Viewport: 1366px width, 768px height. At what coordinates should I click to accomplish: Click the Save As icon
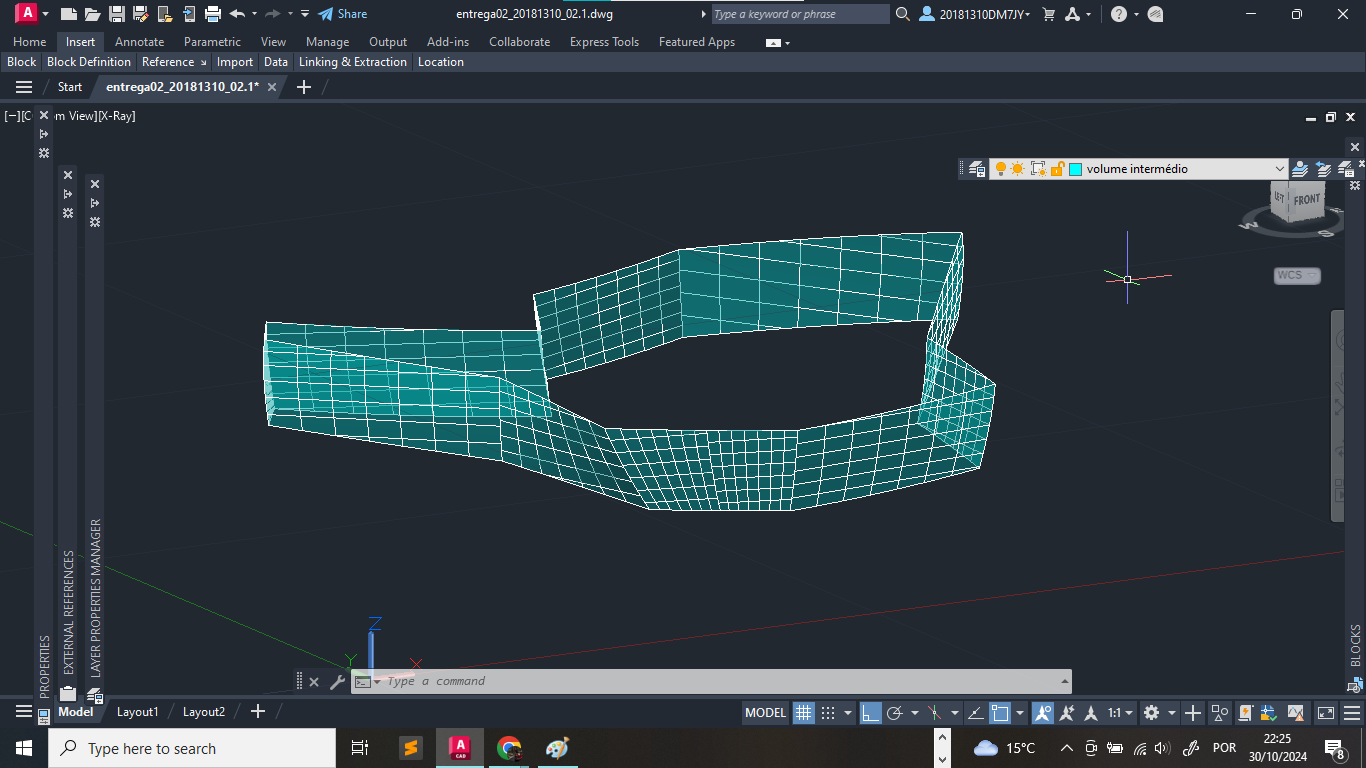point(141,14)
